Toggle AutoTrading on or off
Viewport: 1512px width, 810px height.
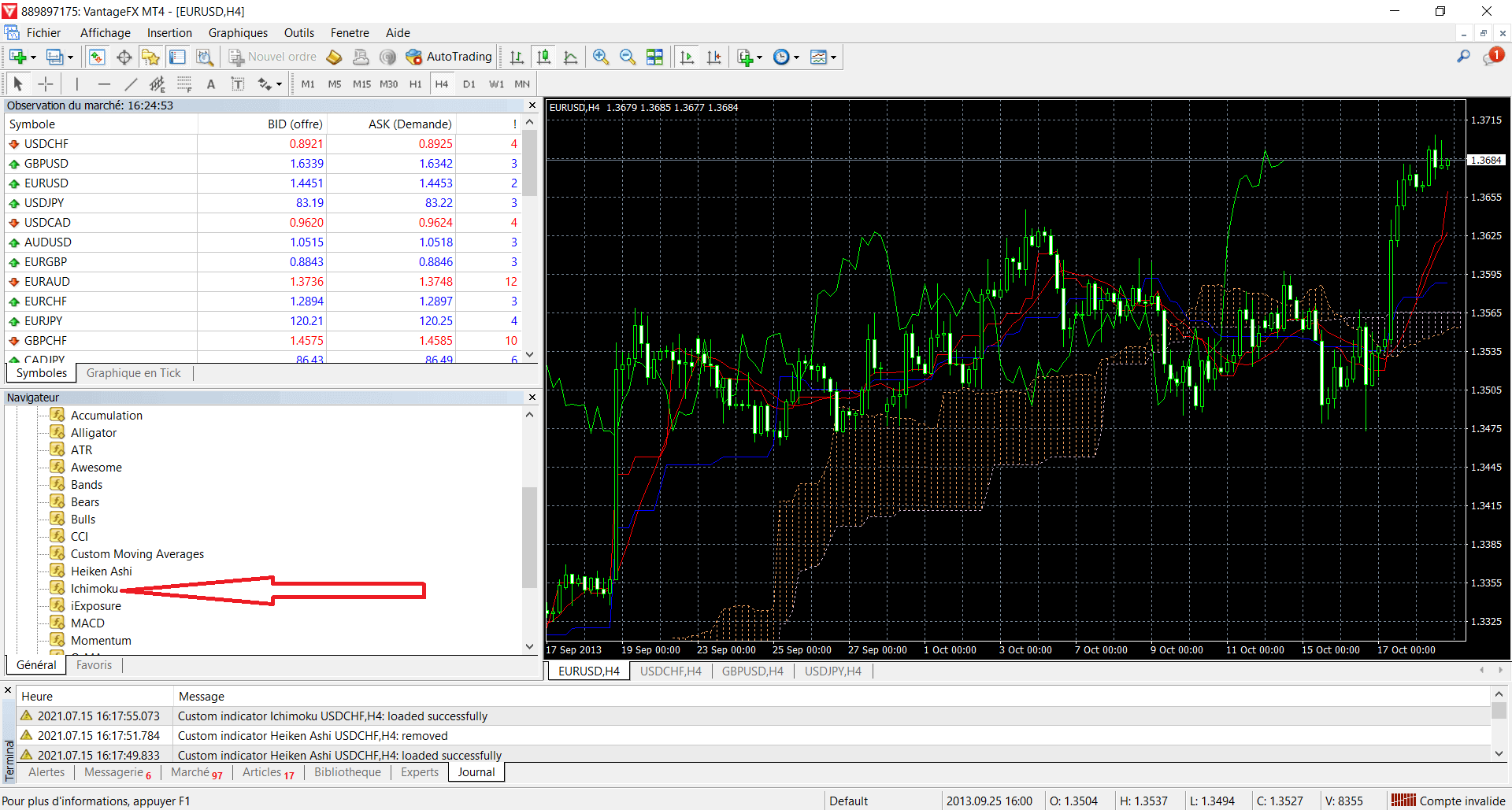click(x=449, y=57)
